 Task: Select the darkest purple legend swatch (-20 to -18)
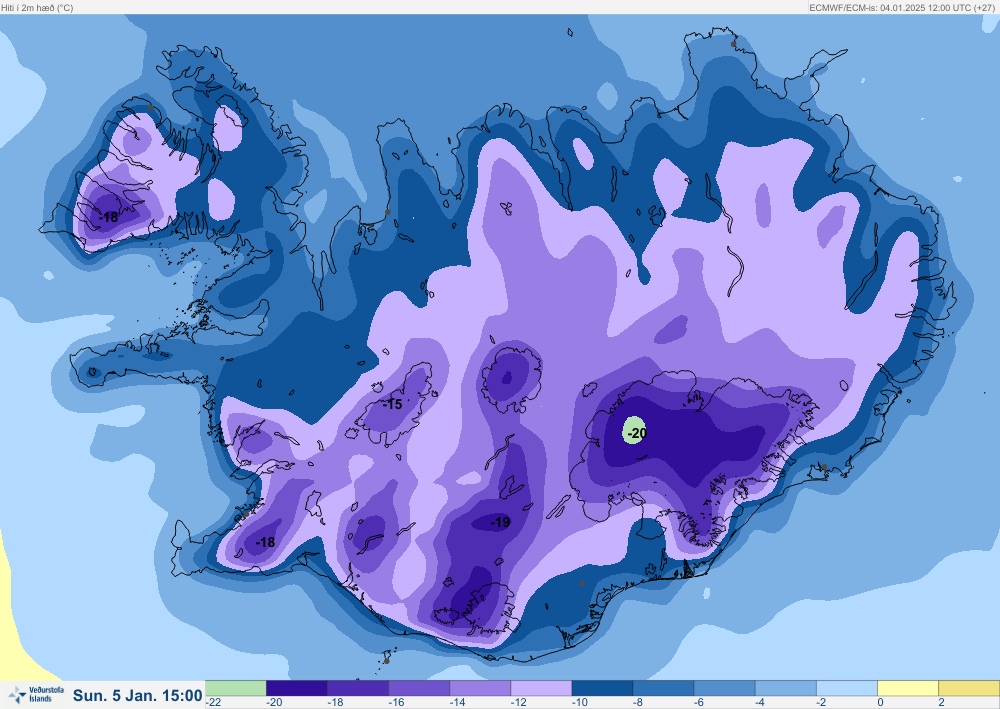(297, 688)
